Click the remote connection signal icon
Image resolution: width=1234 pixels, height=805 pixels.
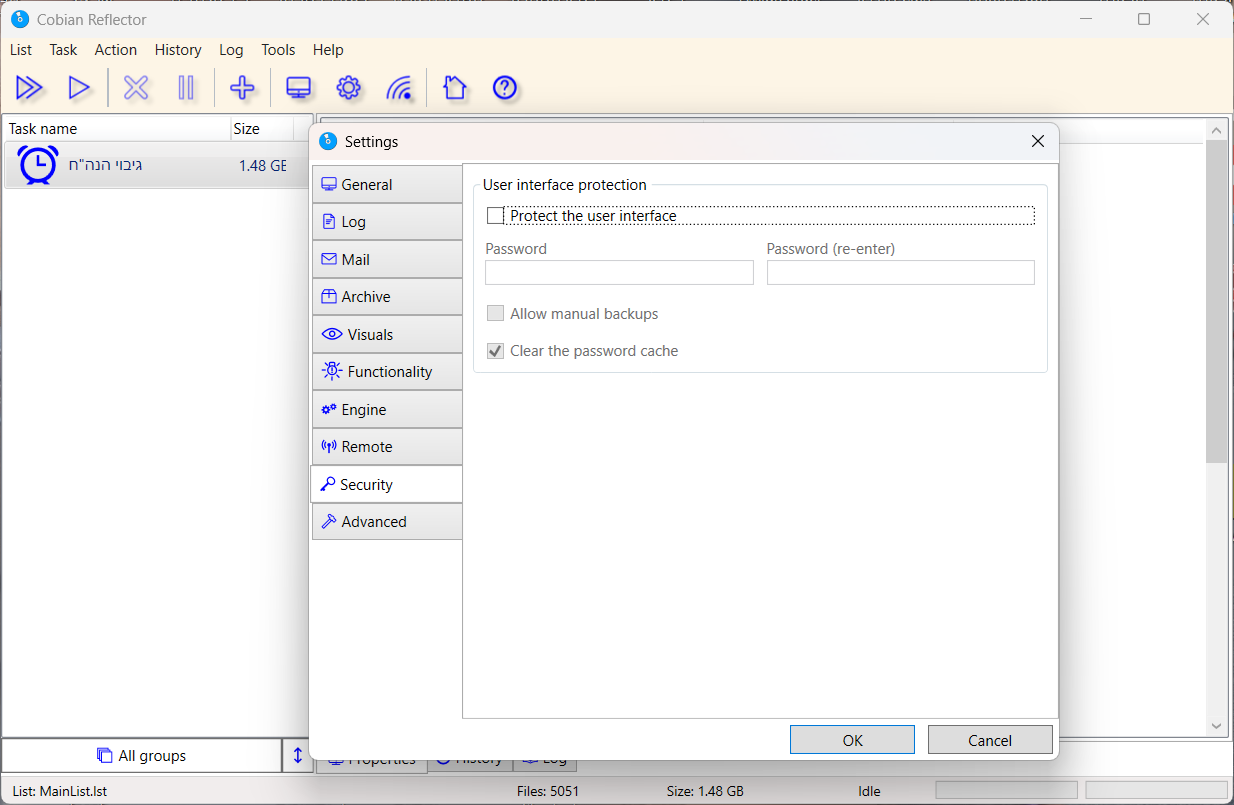pyautogui.click(x=399, y=88)
